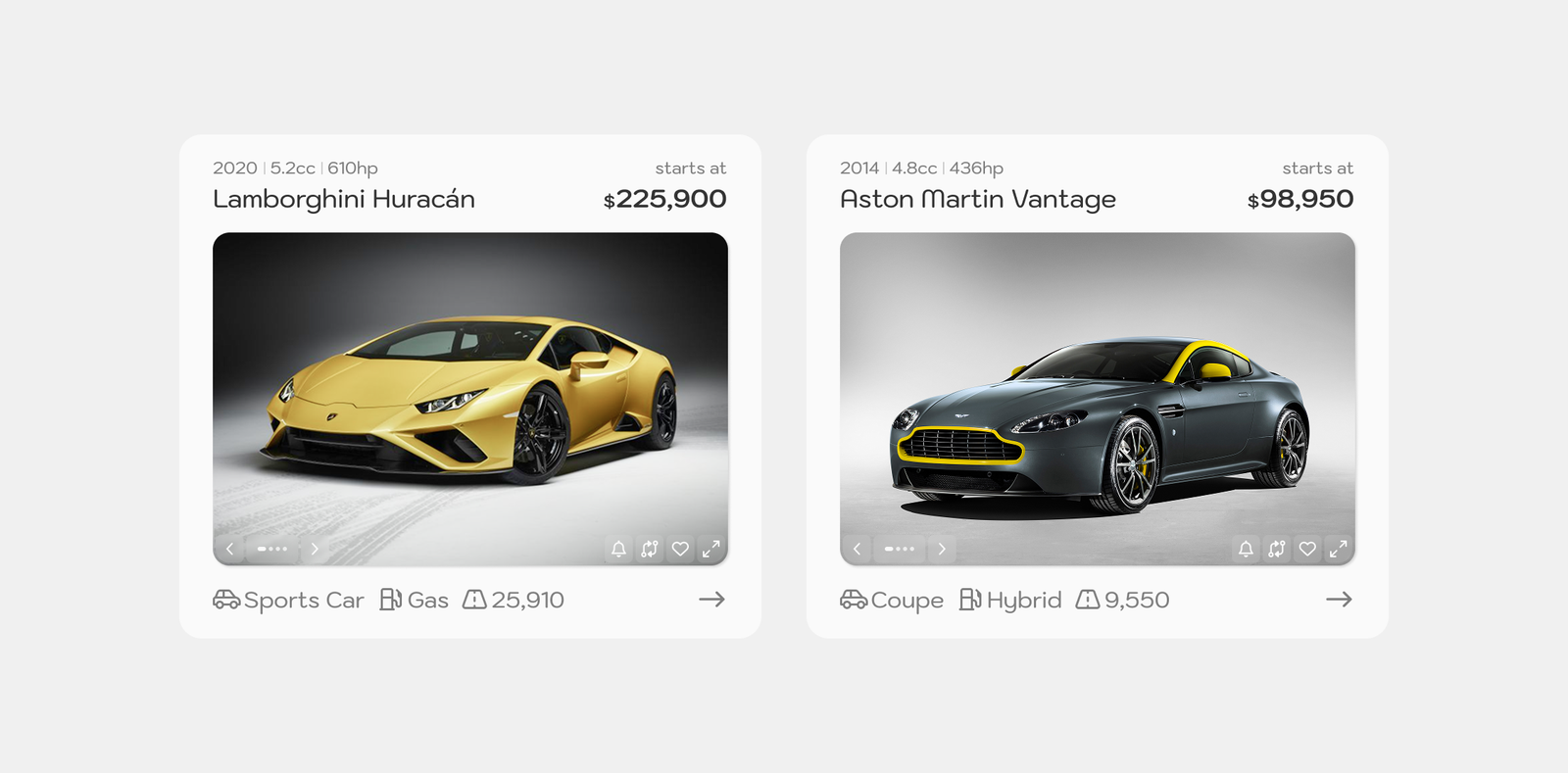Click the compare icon on Lamborghini image
1568x773 pixels.
[x=650, y=549]
